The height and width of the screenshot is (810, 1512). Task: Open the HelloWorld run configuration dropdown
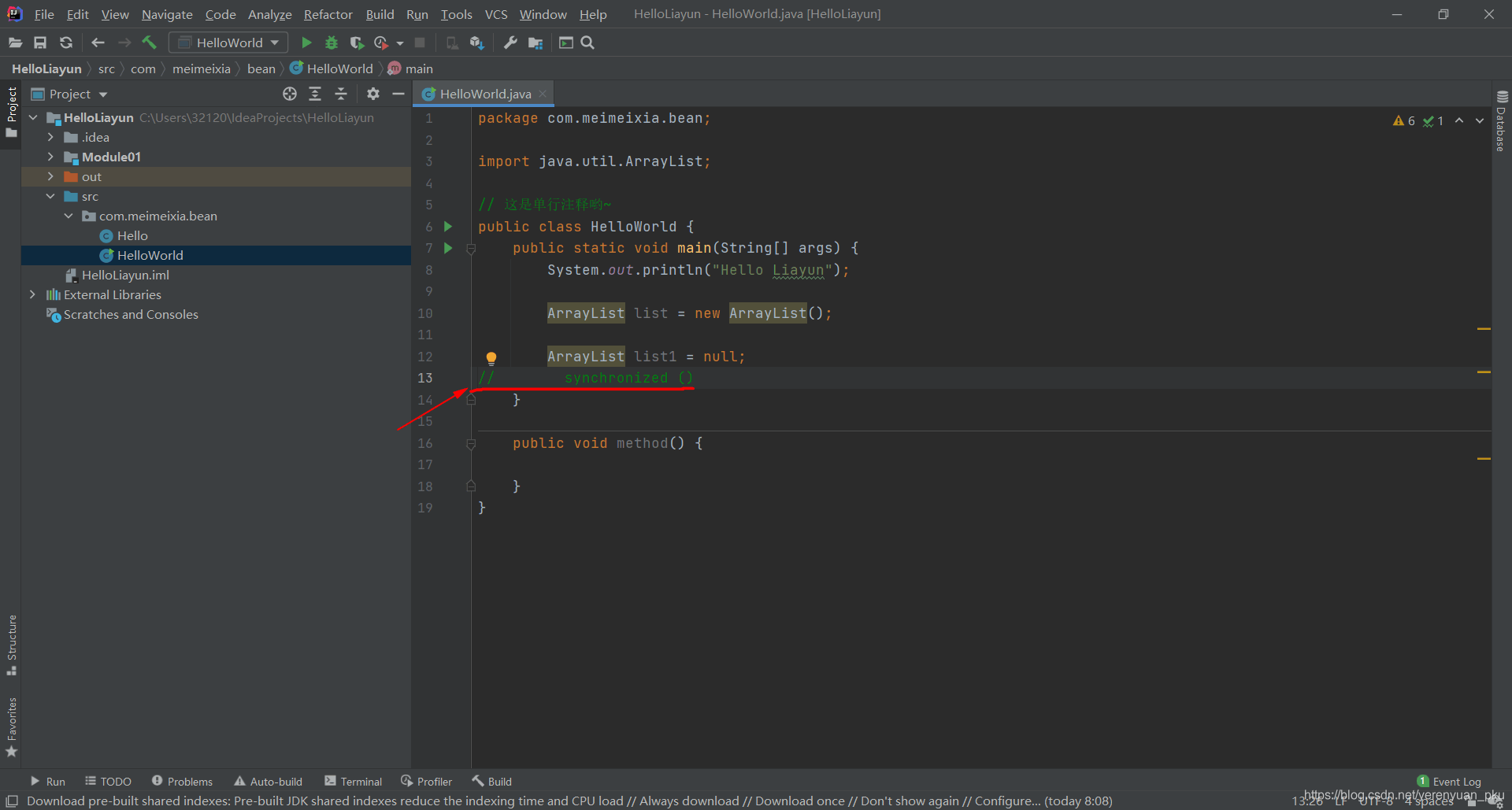tap(229, 43)
